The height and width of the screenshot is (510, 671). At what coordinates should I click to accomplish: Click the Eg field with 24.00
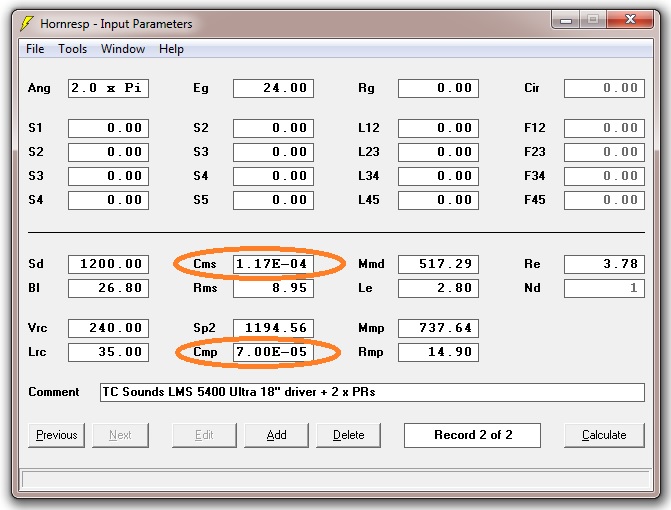click(x=273, y=88)
